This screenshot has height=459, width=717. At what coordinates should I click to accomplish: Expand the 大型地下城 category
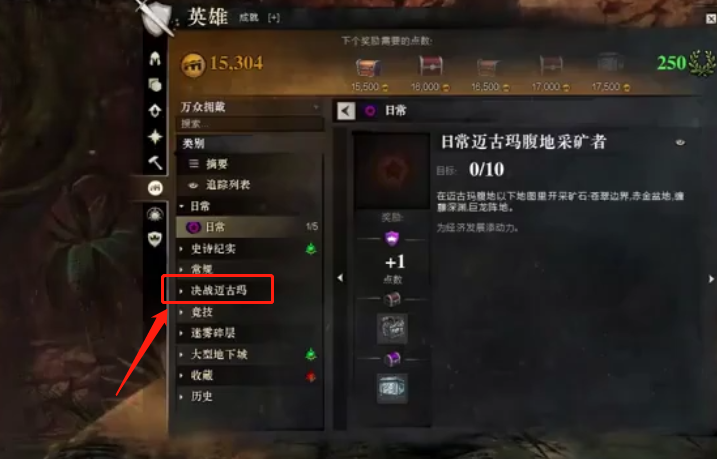249,354
